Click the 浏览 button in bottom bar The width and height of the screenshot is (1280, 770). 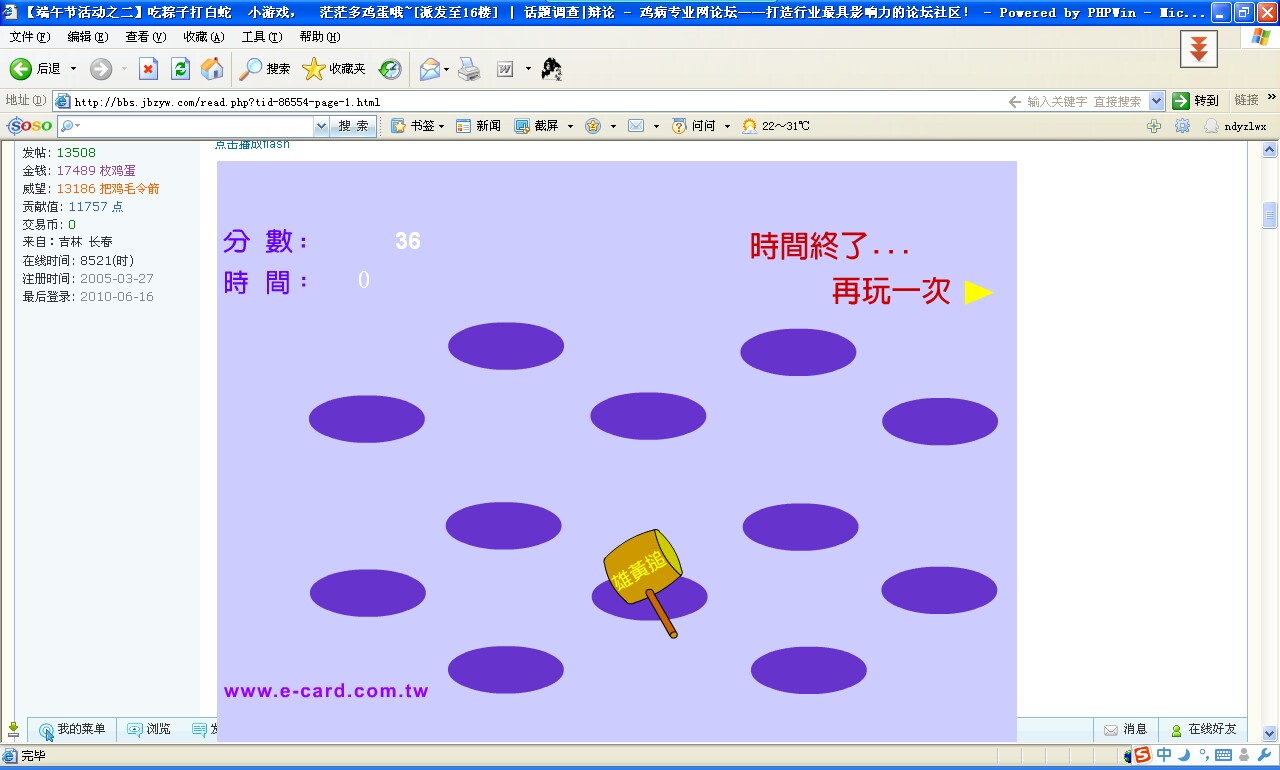[x=148, y=730]
